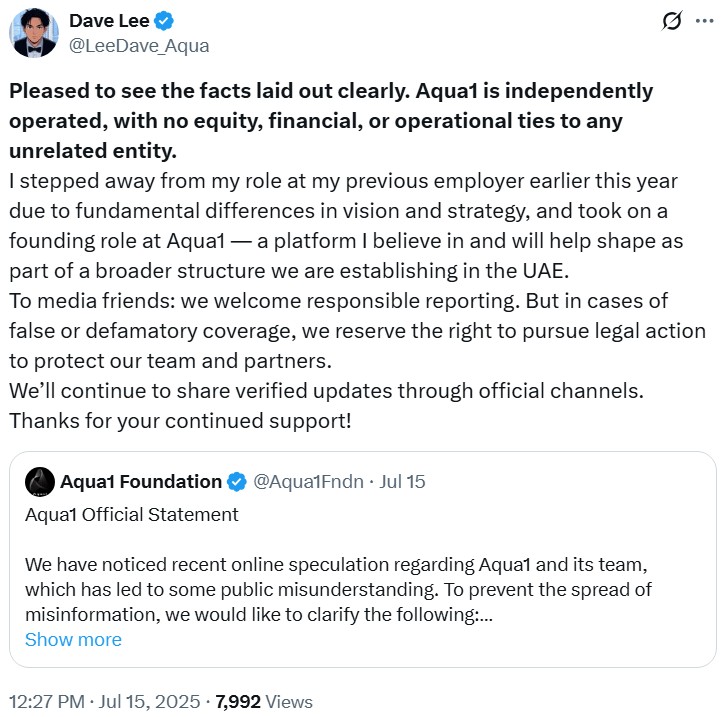Go to the @Aqua1Fndn handle

click(x=308, y=481)
